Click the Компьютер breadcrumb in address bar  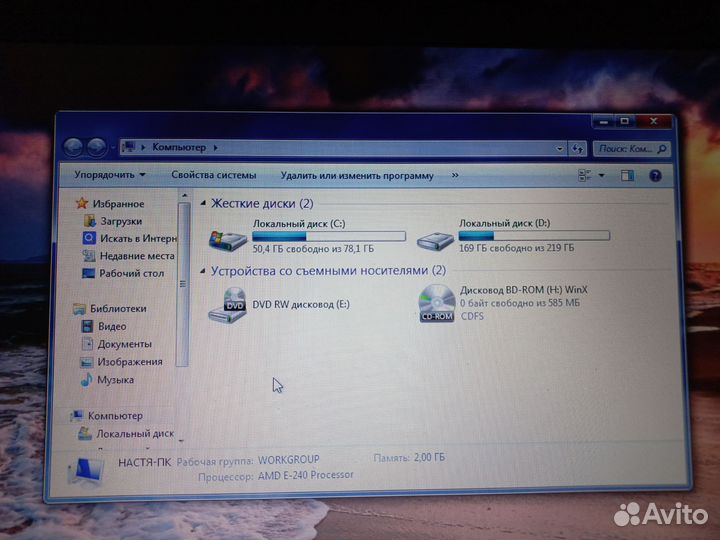click(x=179, y=147)
